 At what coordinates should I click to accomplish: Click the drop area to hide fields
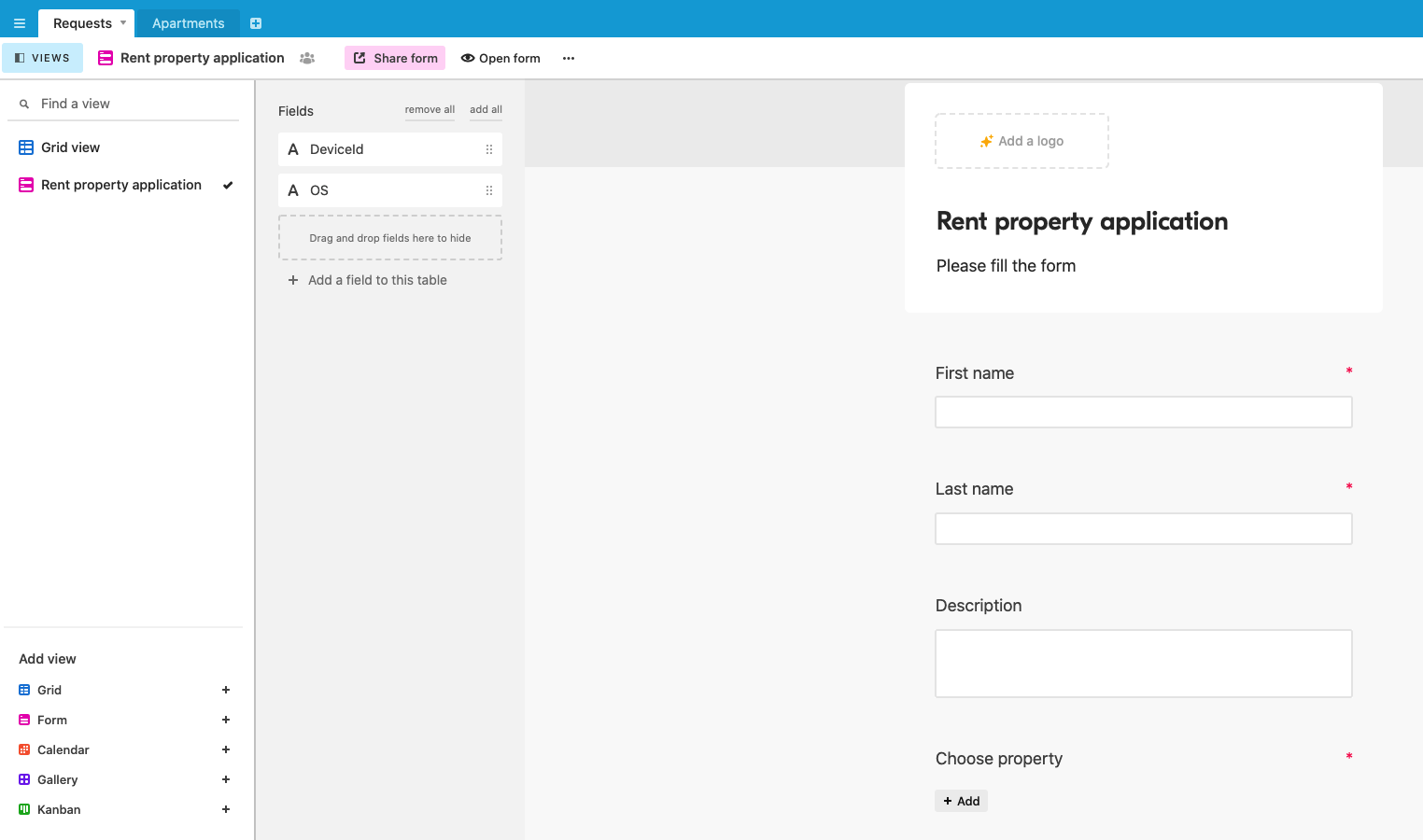pos(390,238)
